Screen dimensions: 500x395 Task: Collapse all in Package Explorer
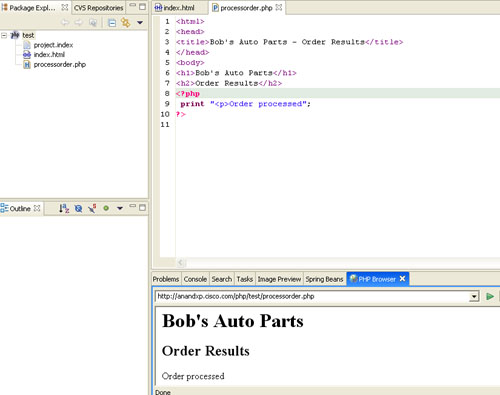(112, 23)
